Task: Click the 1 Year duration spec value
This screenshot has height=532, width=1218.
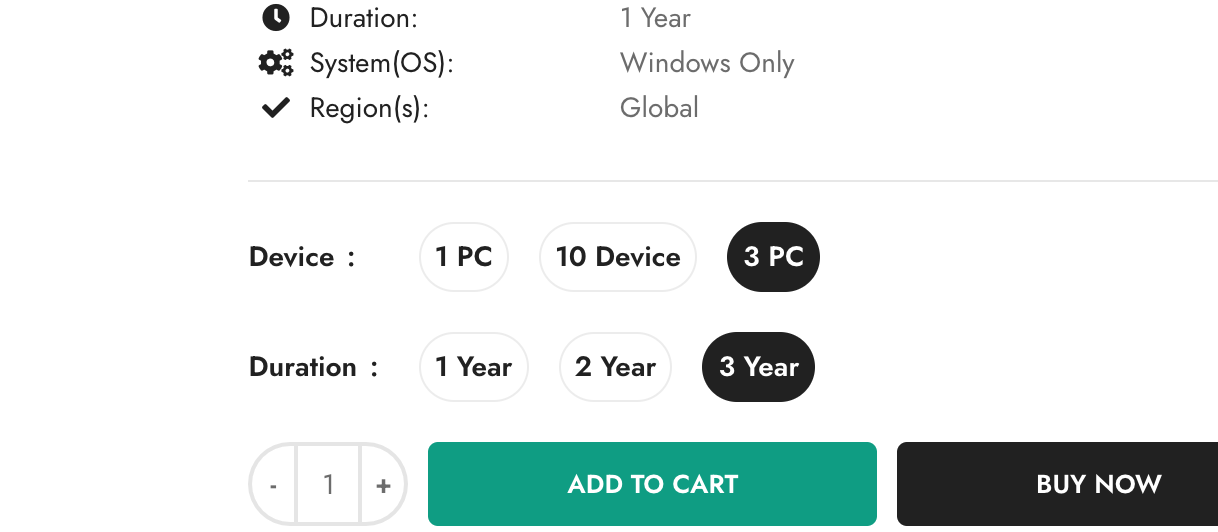Action: (655, 18)
